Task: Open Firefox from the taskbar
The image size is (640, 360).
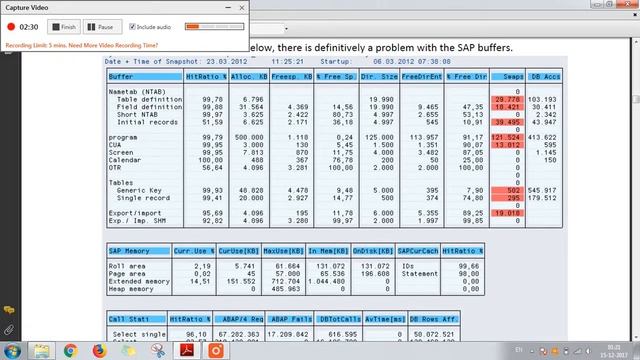Action: pyautogui.click(x=99, y=351)
